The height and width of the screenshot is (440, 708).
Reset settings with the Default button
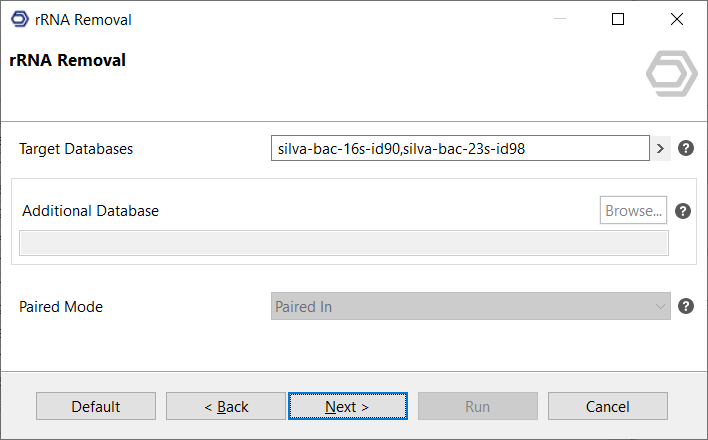(x=96, y=406)
